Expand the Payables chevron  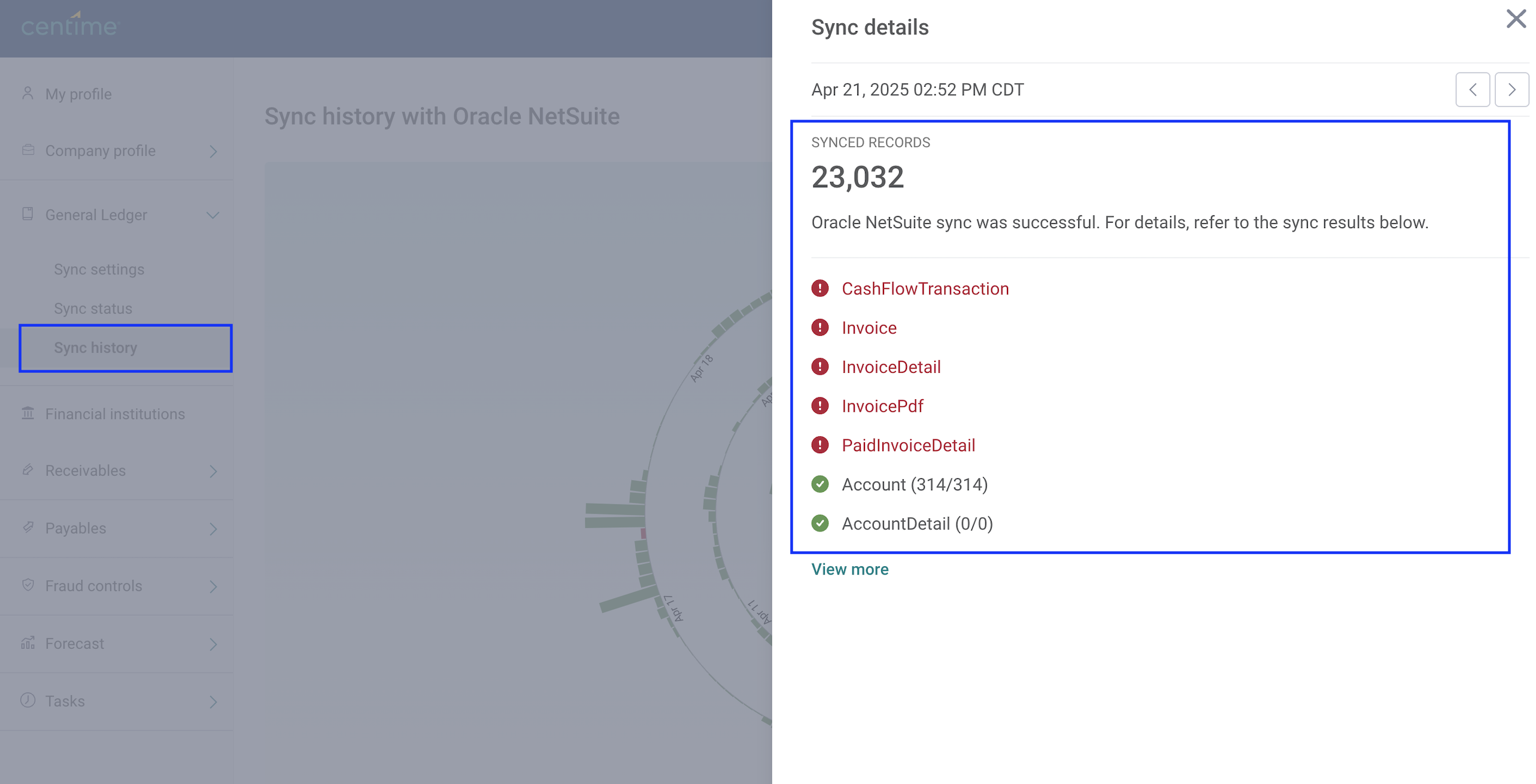213,529
